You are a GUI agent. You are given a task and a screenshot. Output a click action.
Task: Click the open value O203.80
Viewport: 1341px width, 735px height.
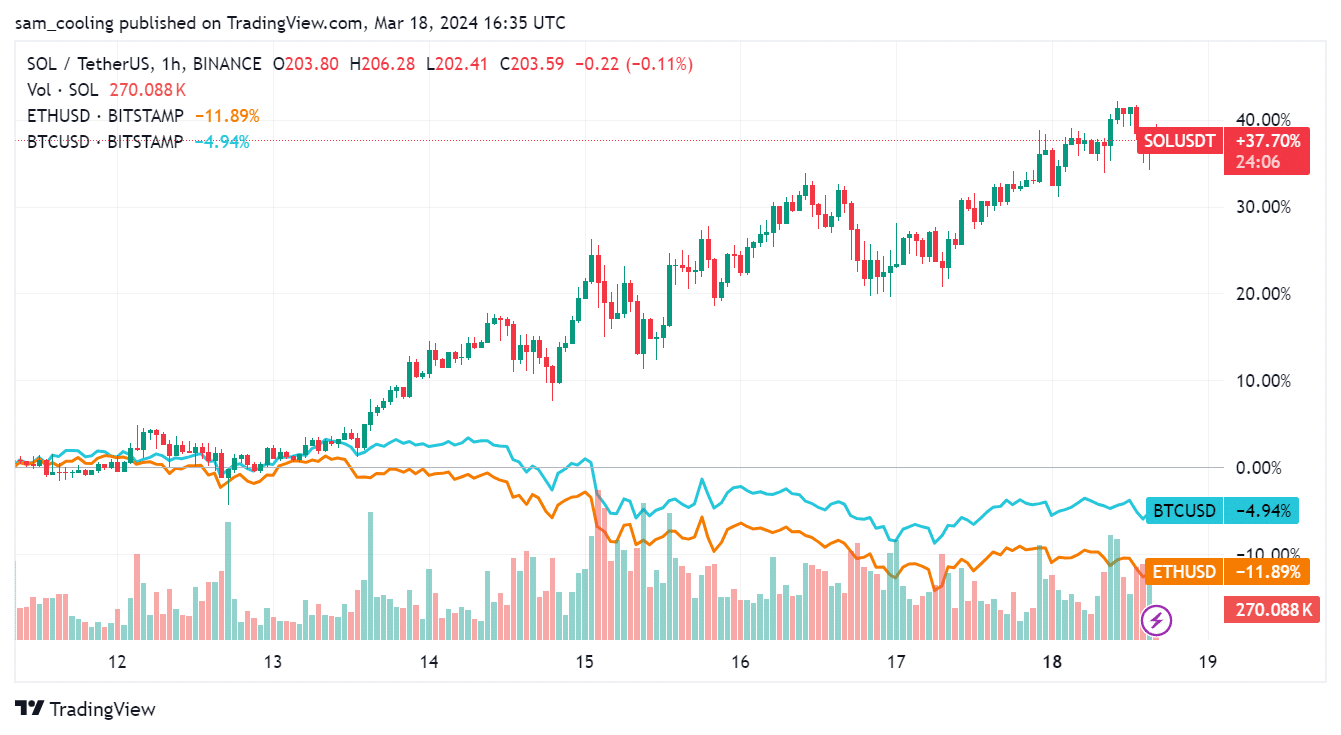click(305, 64)
